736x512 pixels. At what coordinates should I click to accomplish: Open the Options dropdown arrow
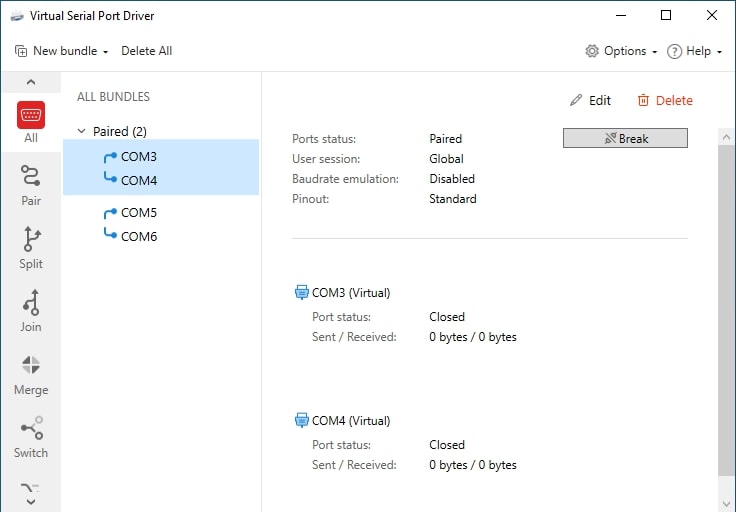click(x=654, y=52)
